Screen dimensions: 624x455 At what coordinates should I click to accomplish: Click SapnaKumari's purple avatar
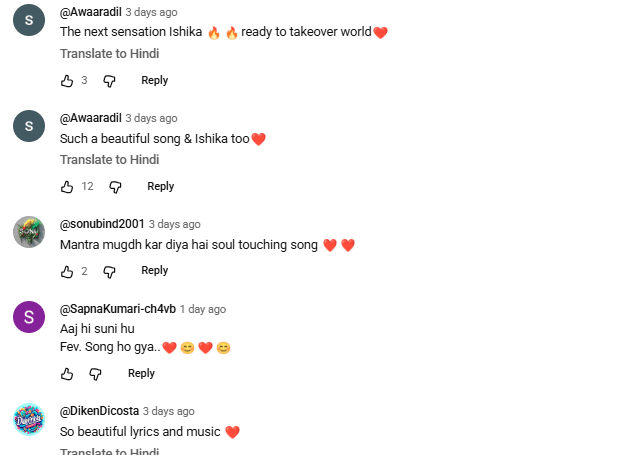[28, 316]
